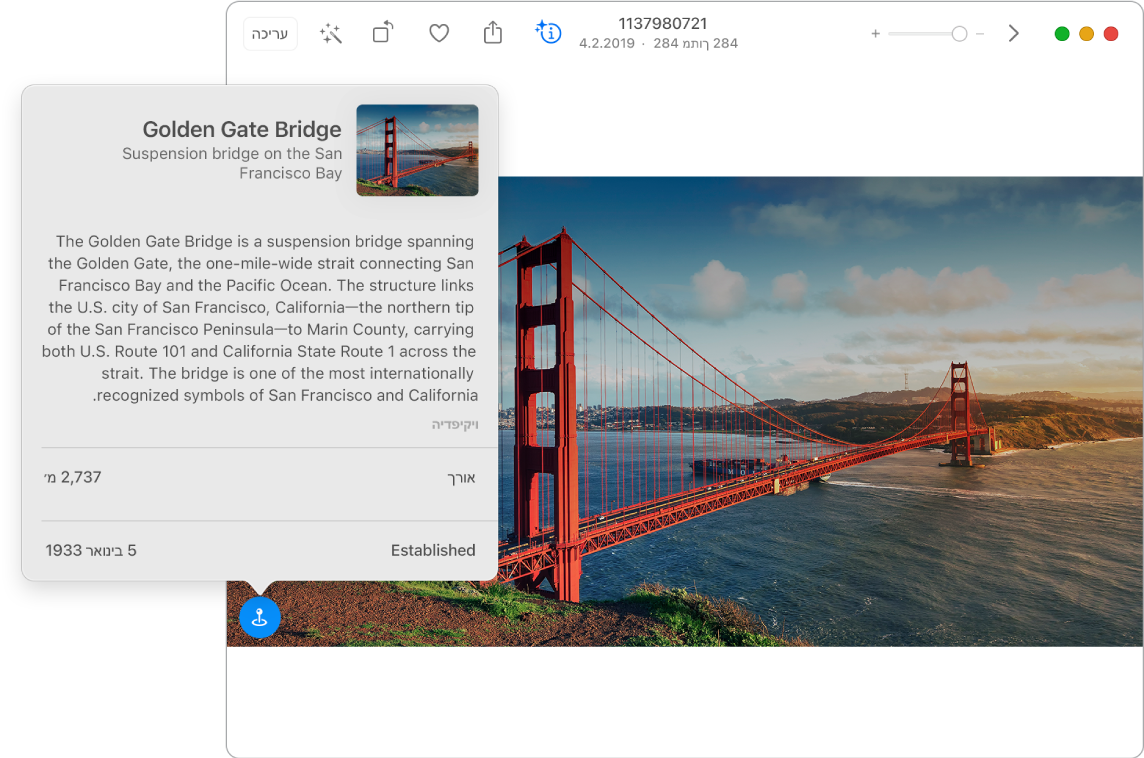Close the window with the red button
Screen dimensions: 1144x758
pyautogui.click(x=1110, y=34)
